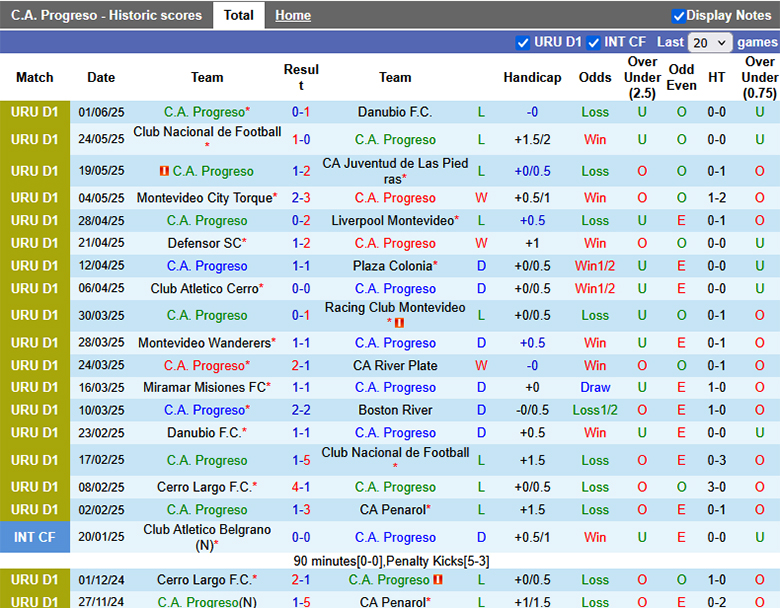Select the URU D1 cell in 01/06/25 row
780x608 pixels.
click(x=35, y=112)
